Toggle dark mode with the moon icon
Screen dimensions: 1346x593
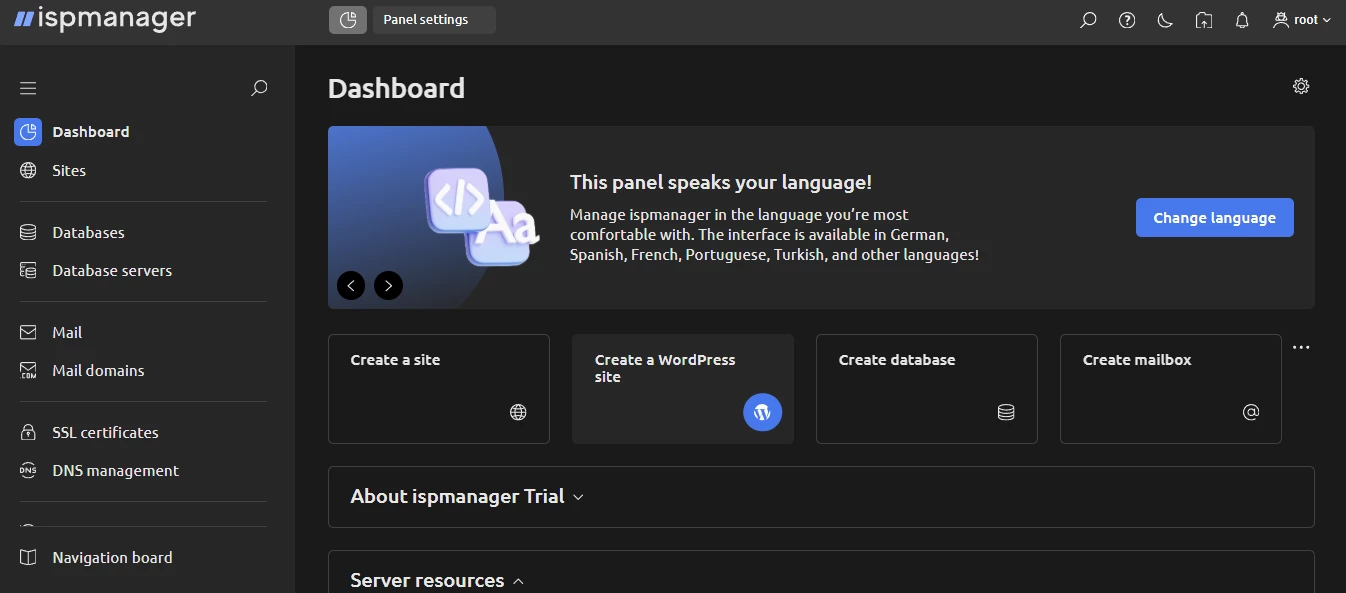(1164, 19)
